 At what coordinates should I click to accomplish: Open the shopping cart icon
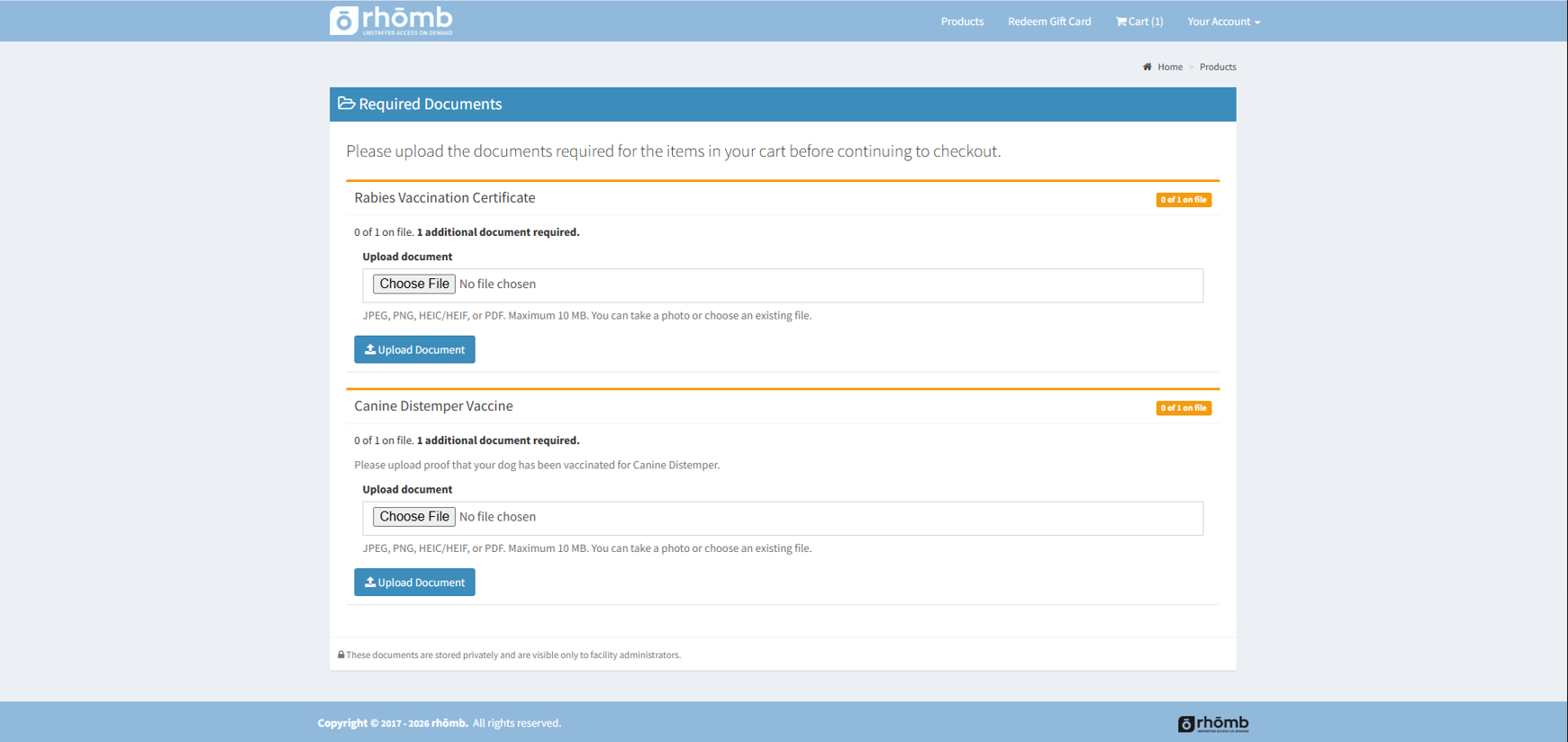pyautogui.click(x=1121, y=22)
